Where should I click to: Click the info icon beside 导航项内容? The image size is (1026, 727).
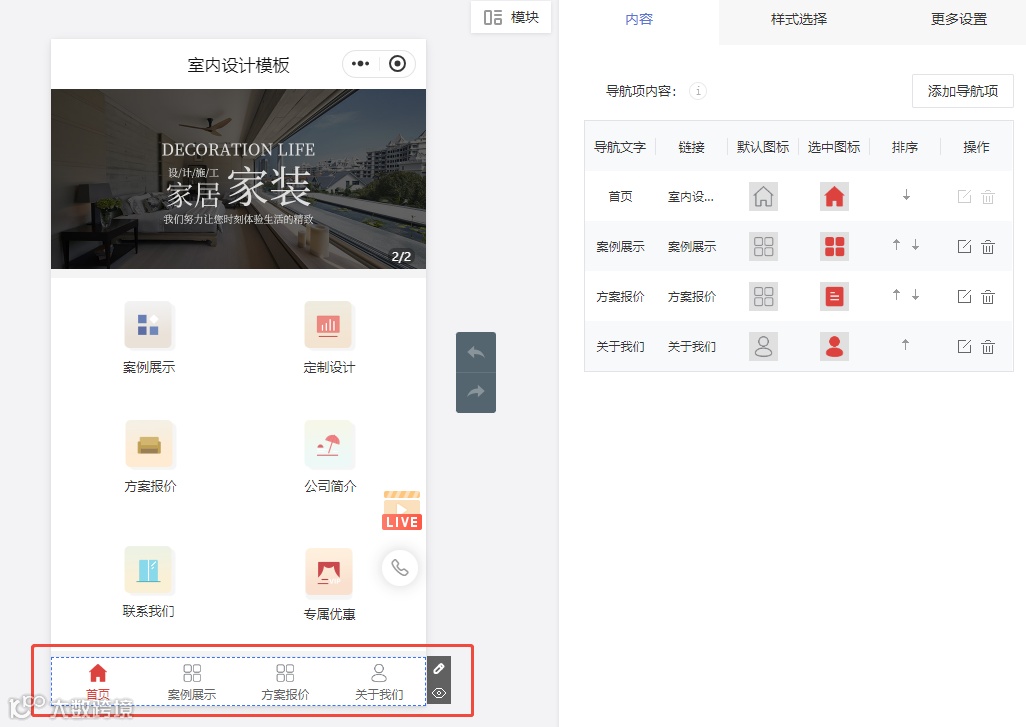tap(698, 91)
